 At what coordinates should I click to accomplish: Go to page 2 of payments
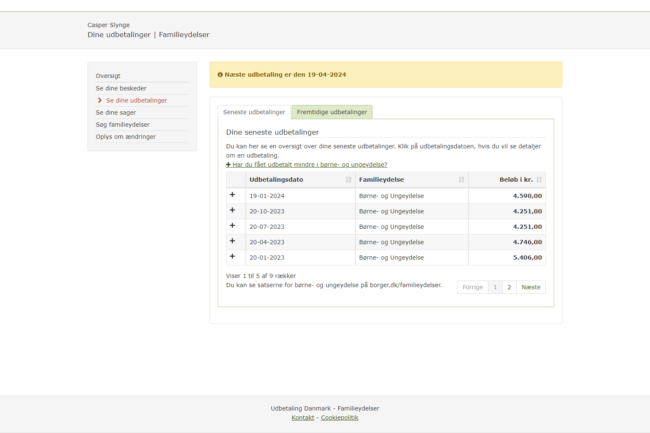click(x=508, y=287)
